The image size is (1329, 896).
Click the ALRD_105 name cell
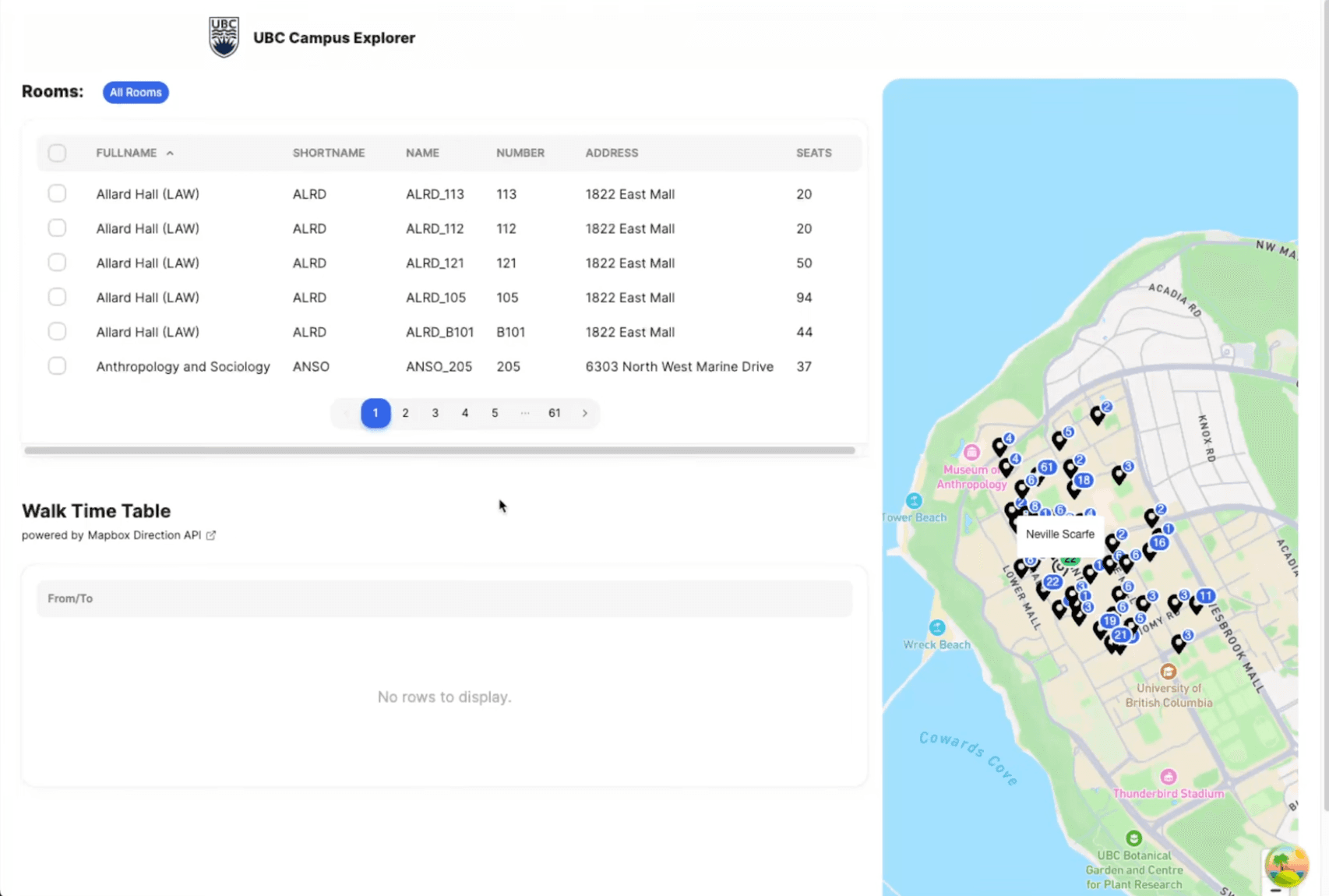(435, 298)
